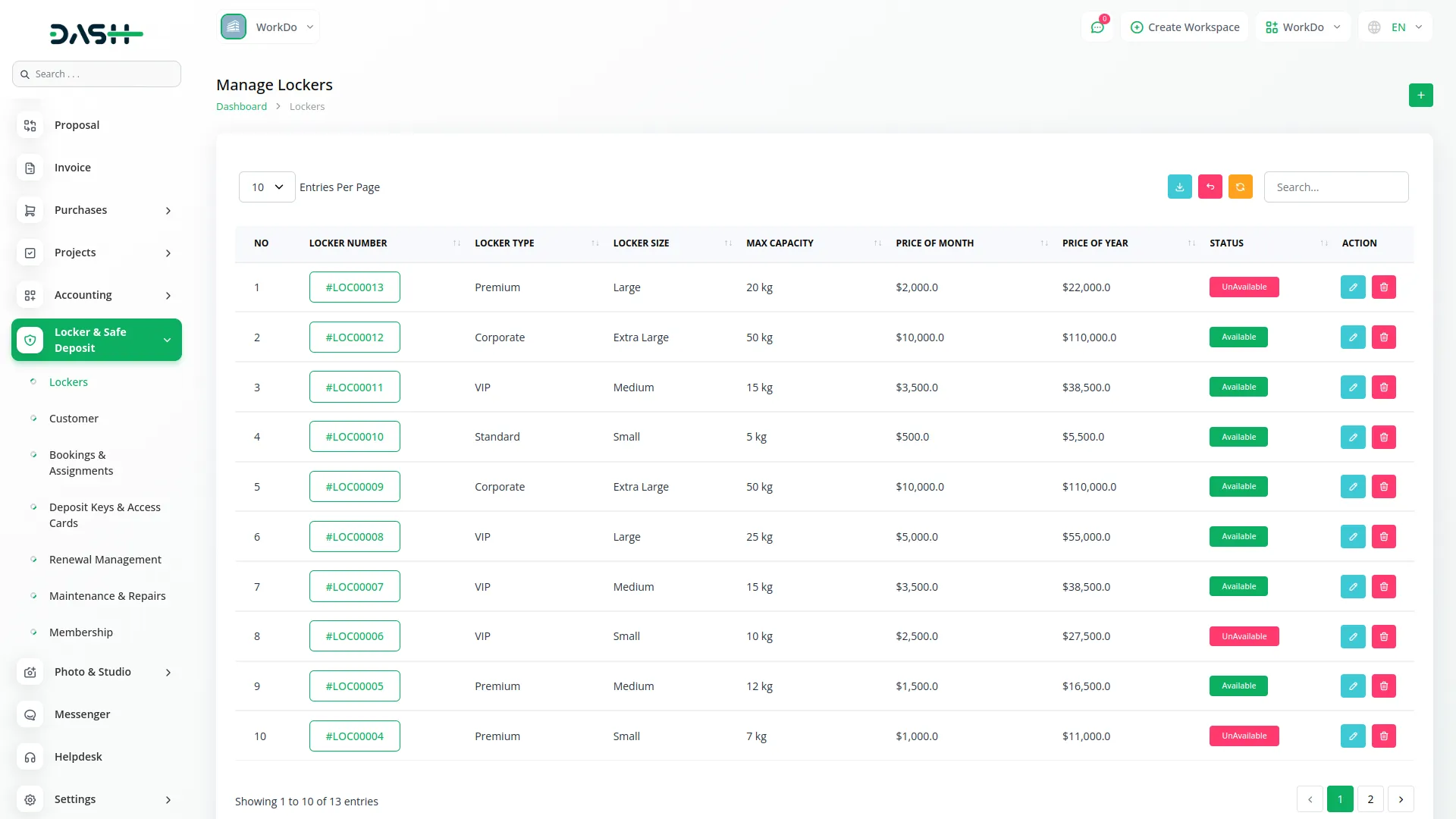Toggle sort on the LOCKER TYPE column
Viewport: 1456px width, 819px height.
(595, 243)
